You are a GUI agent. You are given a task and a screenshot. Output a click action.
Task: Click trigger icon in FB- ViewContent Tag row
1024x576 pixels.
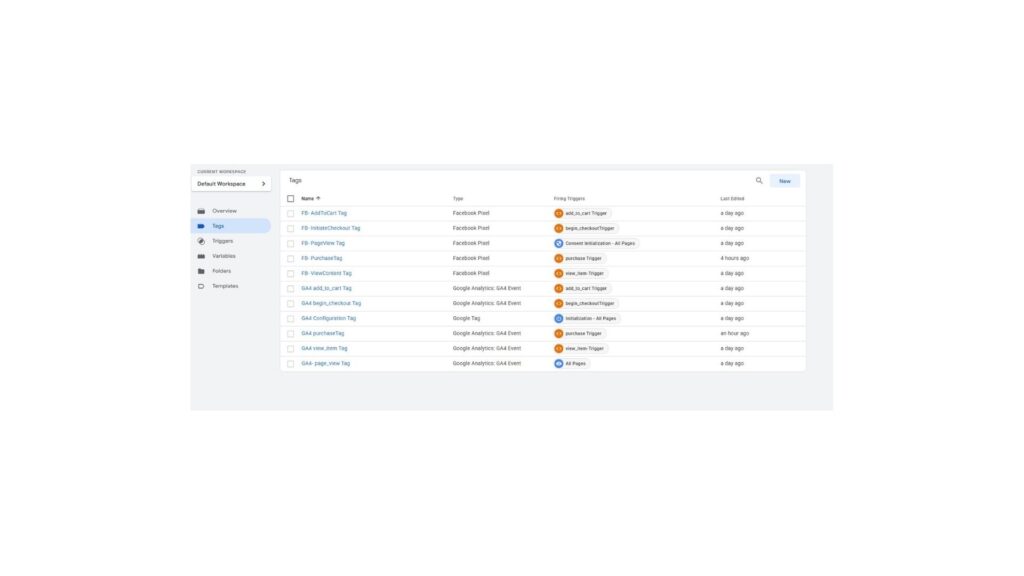(558, 274)
